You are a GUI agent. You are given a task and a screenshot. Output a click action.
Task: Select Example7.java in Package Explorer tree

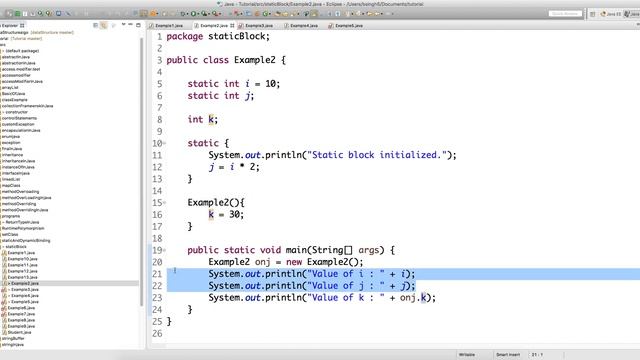click(x=20, y=314)
